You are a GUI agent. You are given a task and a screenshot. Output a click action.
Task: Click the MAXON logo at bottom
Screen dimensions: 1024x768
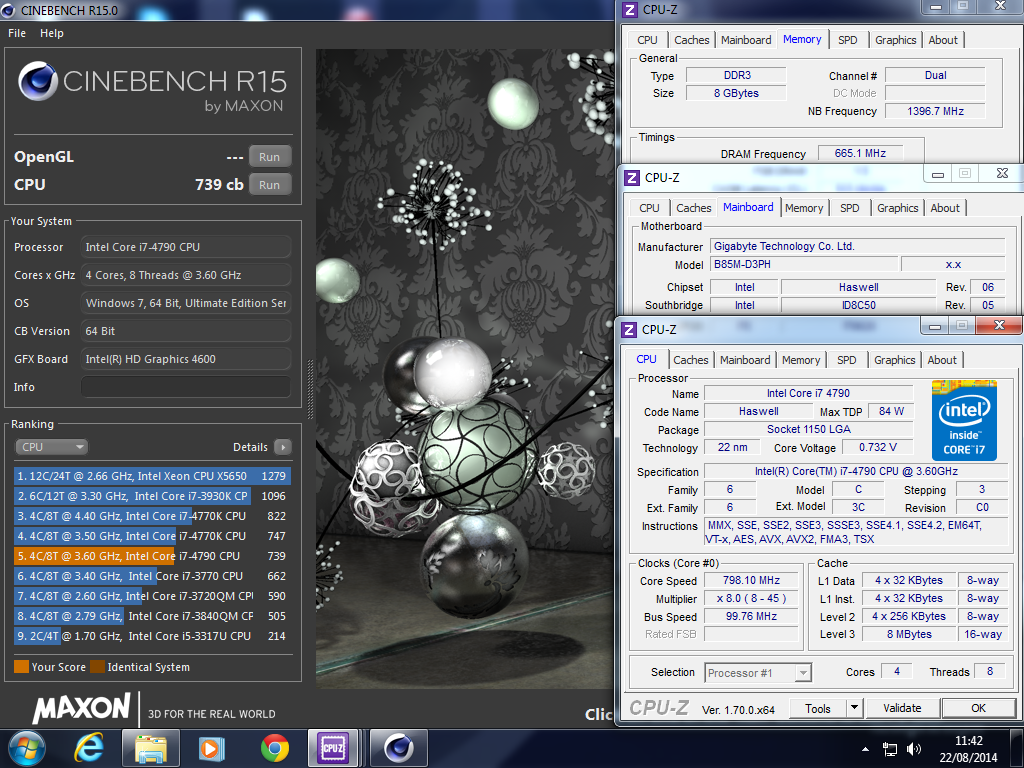[x=82, y=709]
